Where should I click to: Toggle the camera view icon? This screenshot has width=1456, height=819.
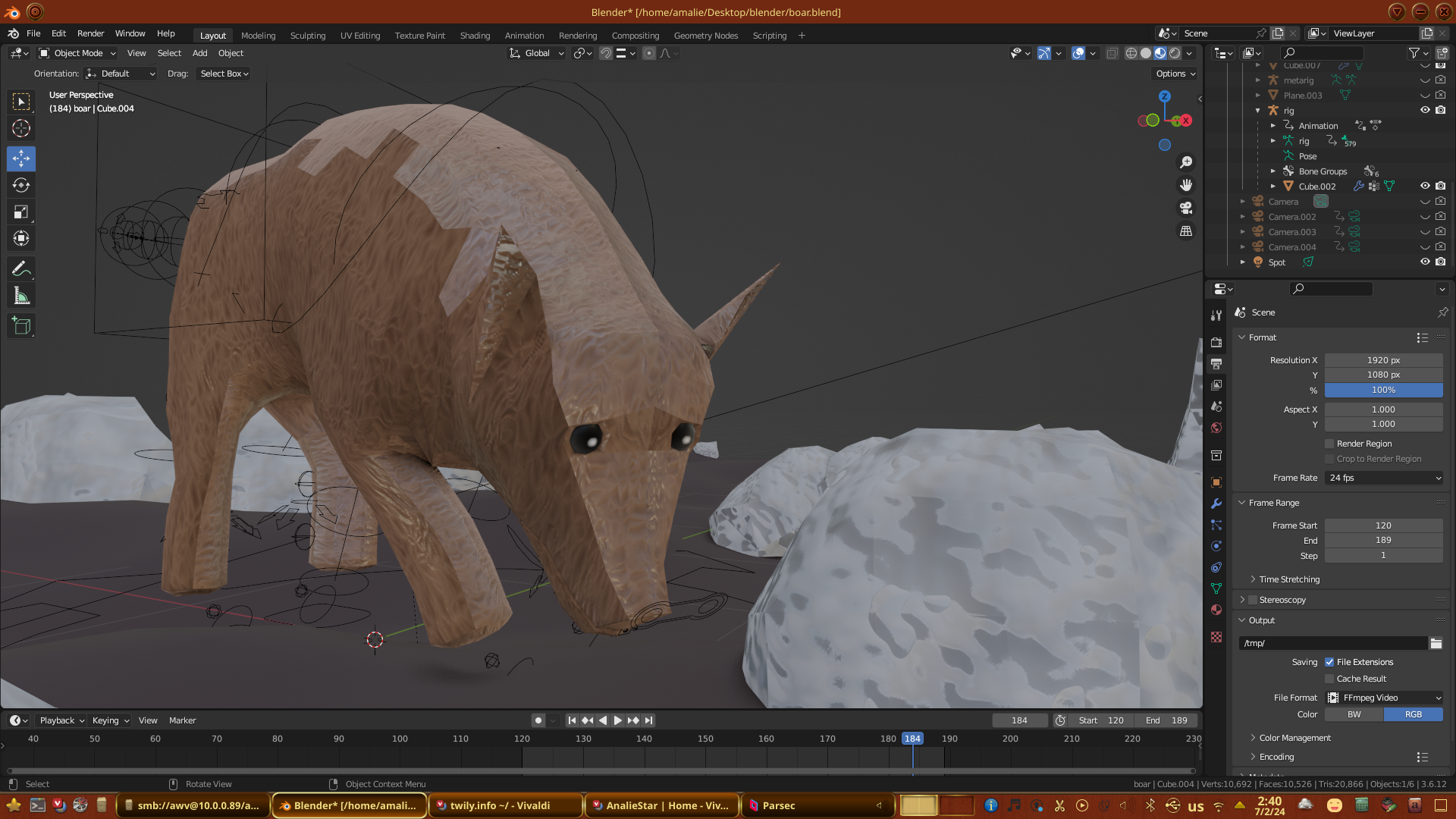(1186, 208)
